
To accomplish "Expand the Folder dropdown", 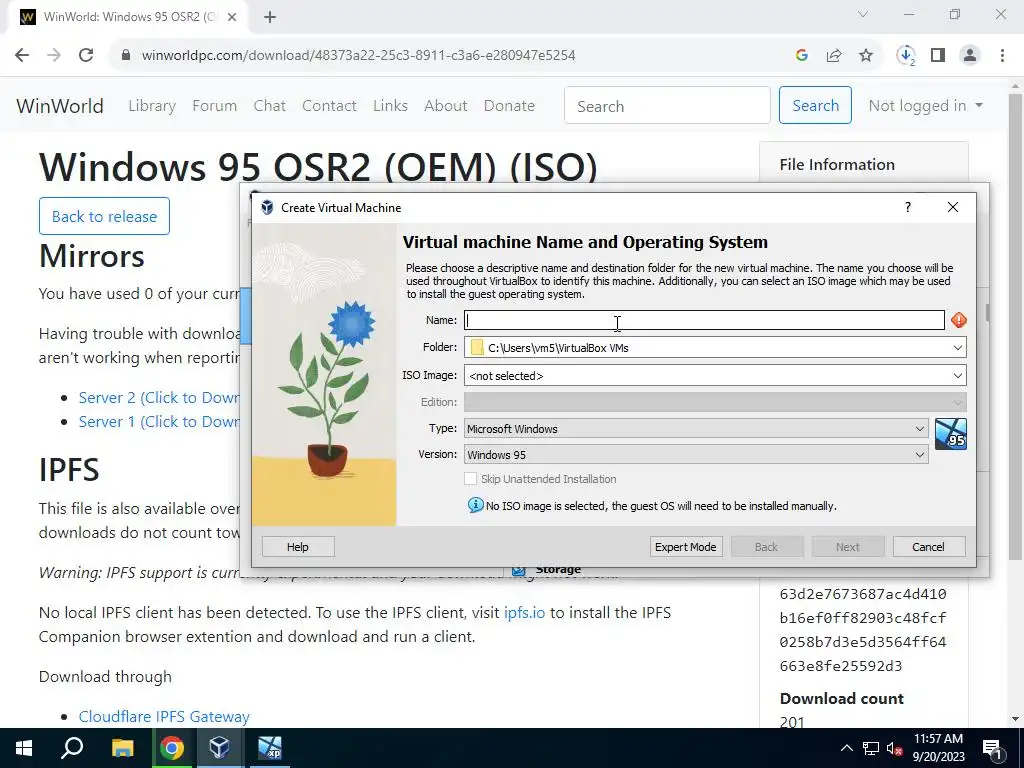I will pos(957,347).
